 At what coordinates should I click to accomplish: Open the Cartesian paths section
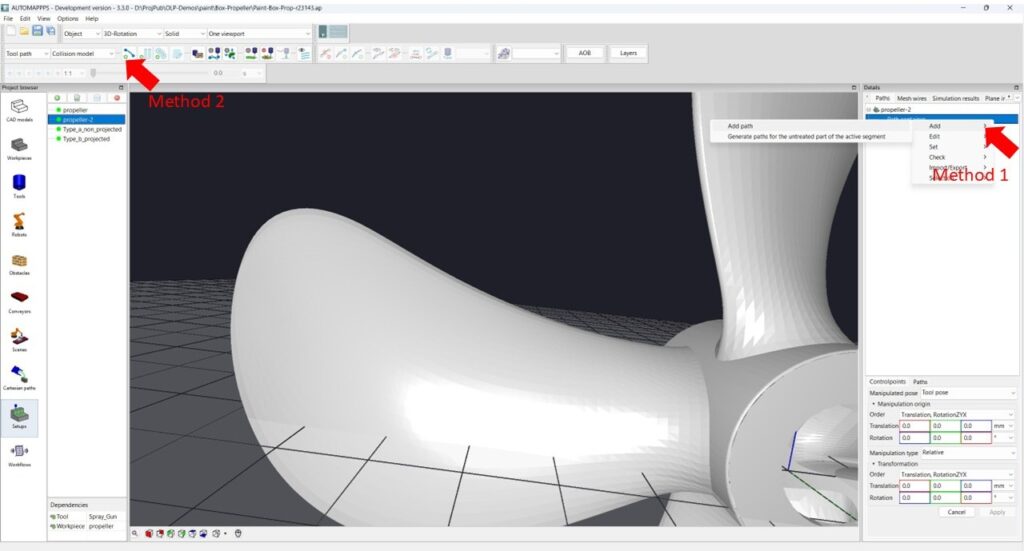(x=20, y=379)
